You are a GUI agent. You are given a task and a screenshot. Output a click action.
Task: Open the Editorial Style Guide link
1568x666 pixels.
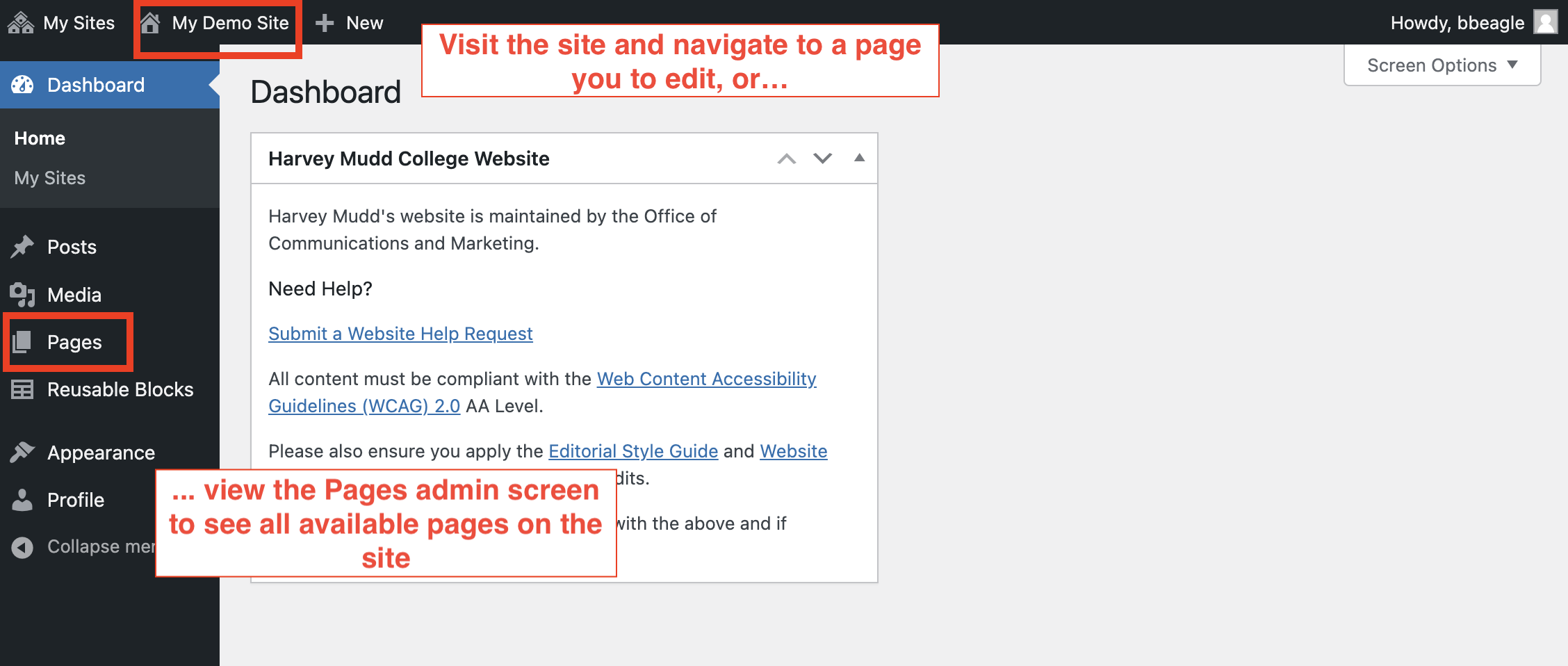[x=633, y=451]
